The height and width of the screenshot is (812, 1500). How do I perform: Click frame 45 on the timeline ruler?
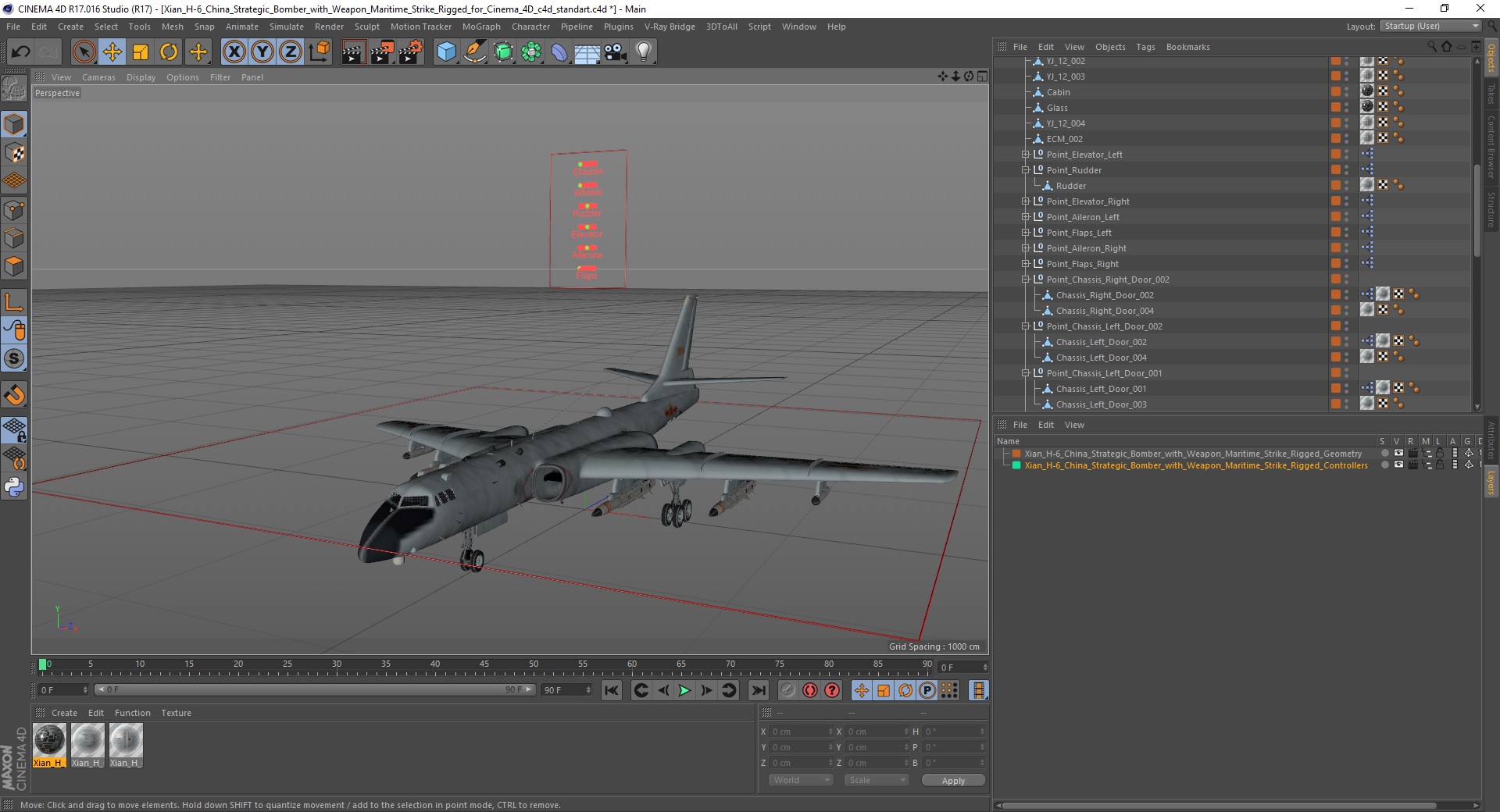pyautogui.click(x=484, y=664)
